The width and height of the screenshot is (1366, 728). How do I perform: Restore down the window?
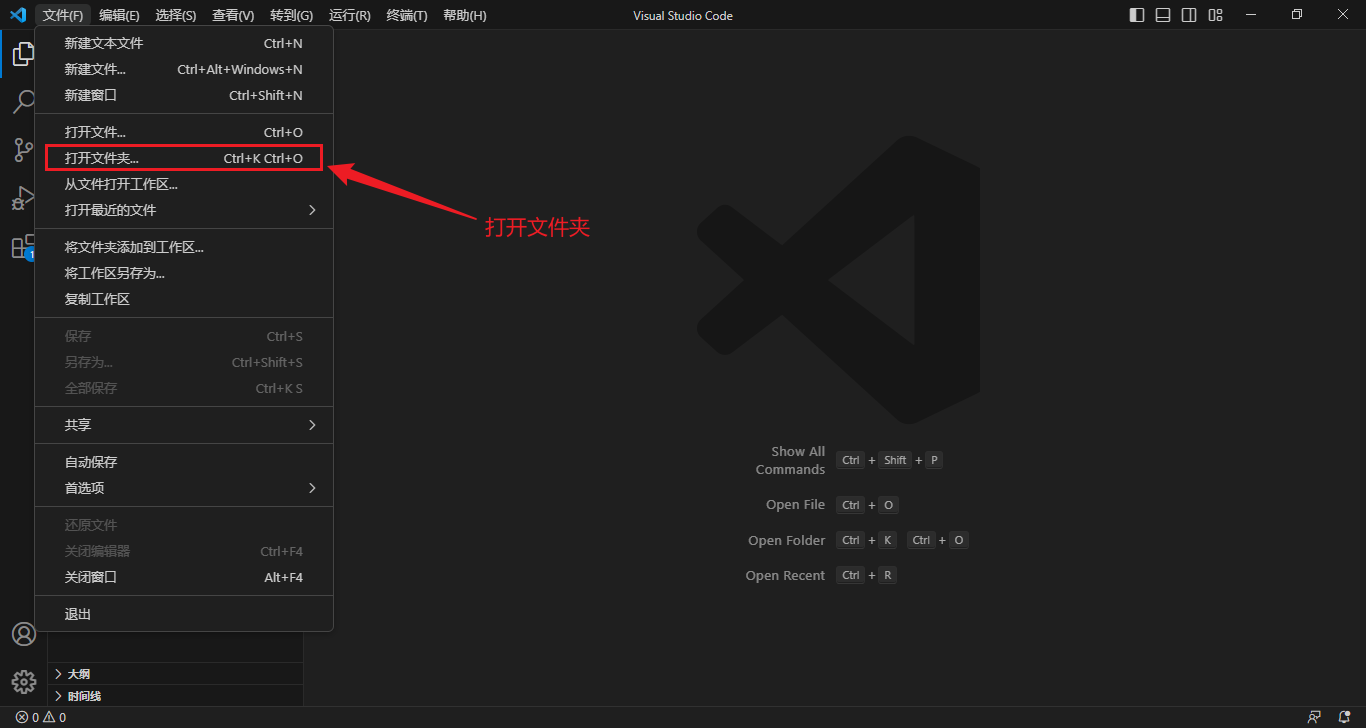[x=1297, y=15]
